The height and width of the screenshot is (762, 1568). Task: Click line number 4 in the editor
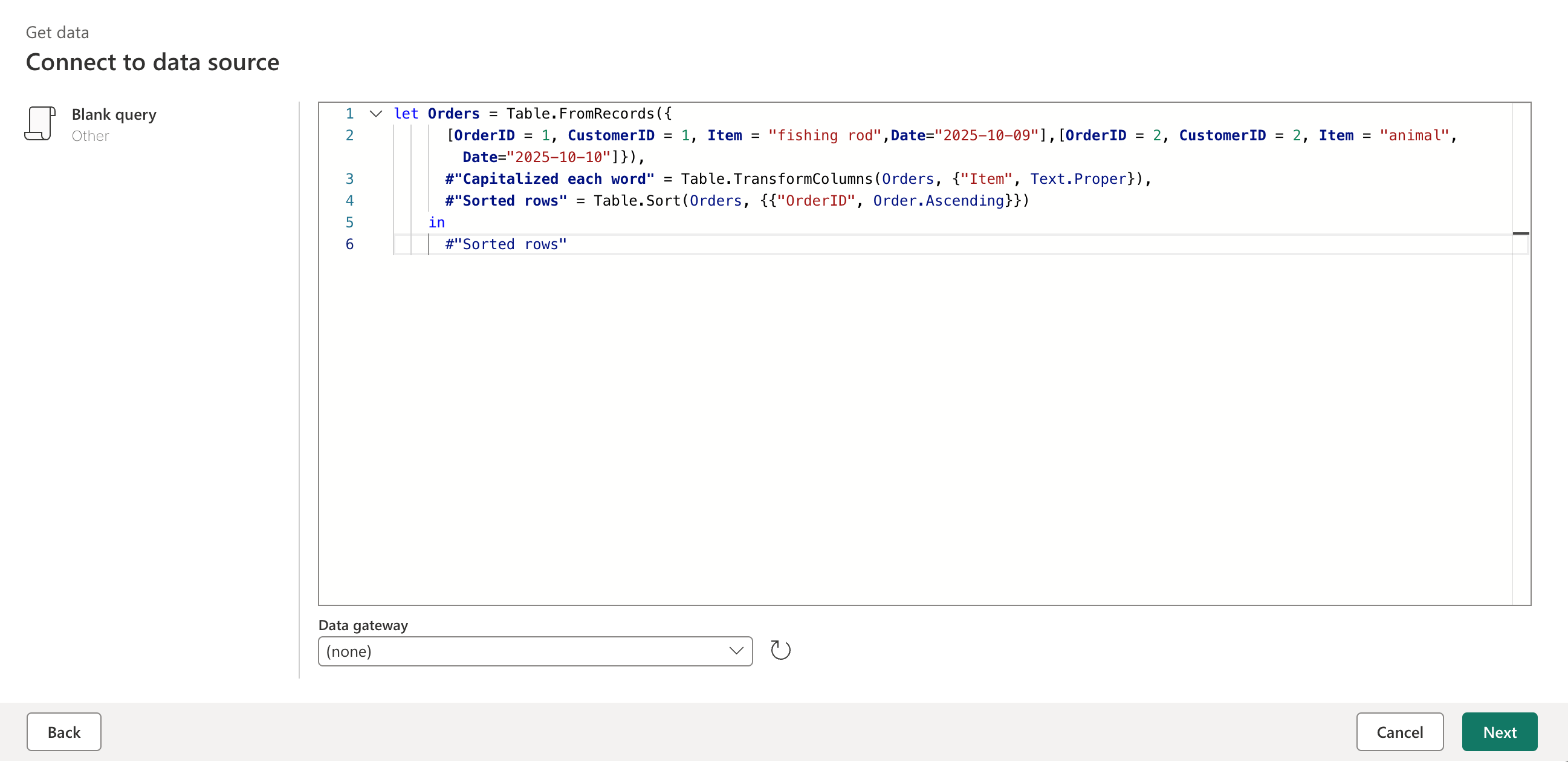click(349, 200)
